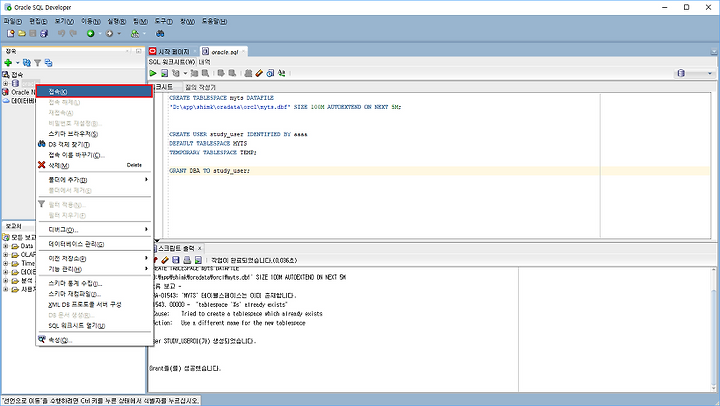Open the 도움말 (Help) menu
This screenshot has width=720, height=406.
pos(214,21)
